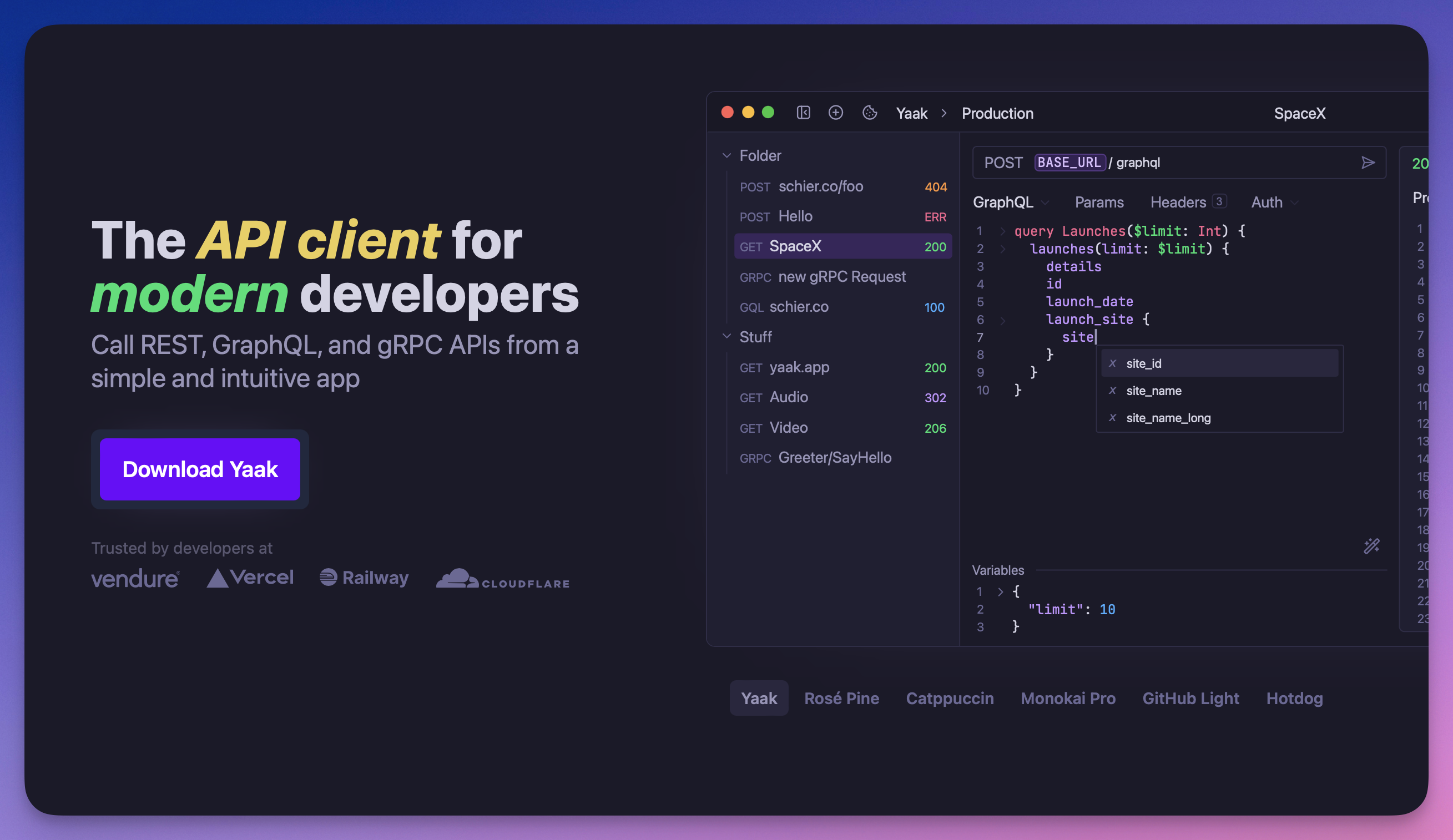Click the Download Yaak button
This screenshot has height=840, width=1453.
click(x=200, y=469)
